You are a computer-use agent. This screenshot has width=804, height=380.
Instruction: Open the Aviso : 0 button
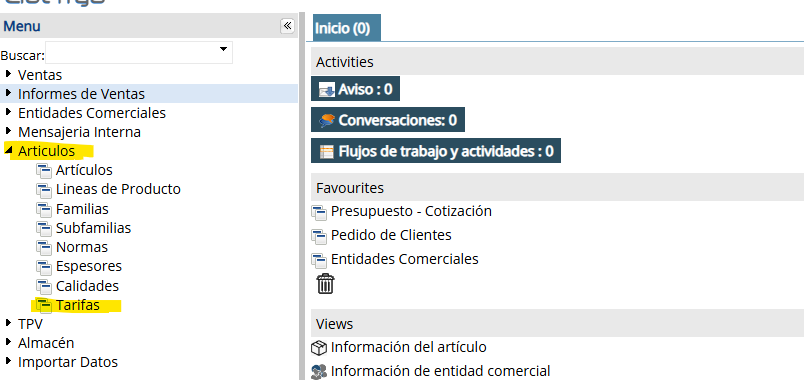tap(355, 89)
